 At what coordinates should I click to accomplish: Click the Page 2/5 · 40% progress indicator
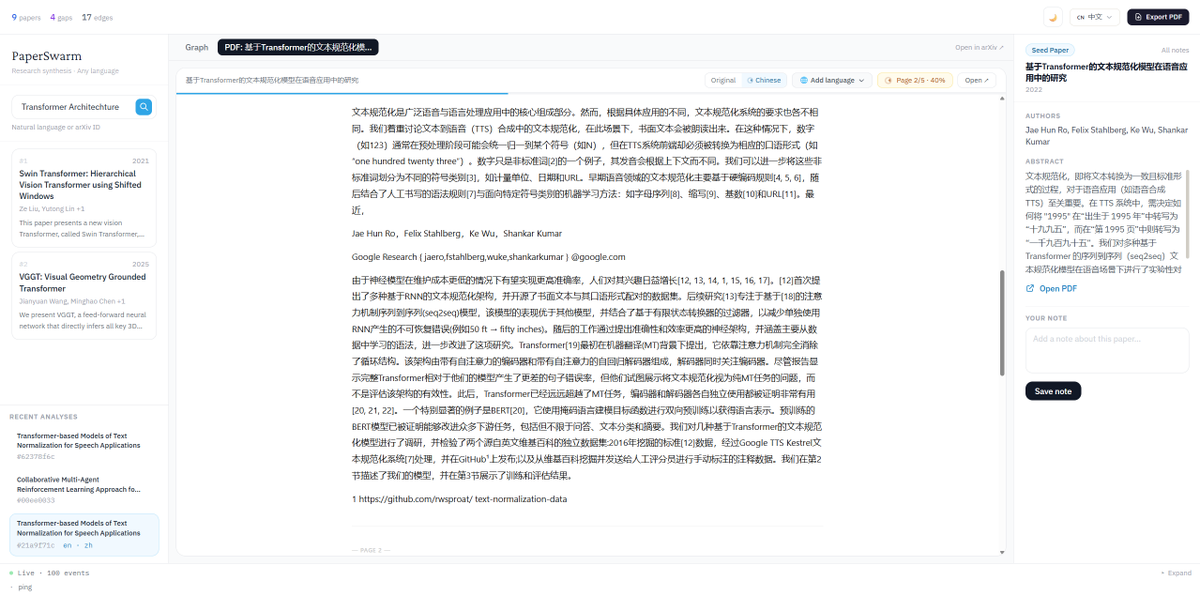pyautogui.click(x=914, y=80)
